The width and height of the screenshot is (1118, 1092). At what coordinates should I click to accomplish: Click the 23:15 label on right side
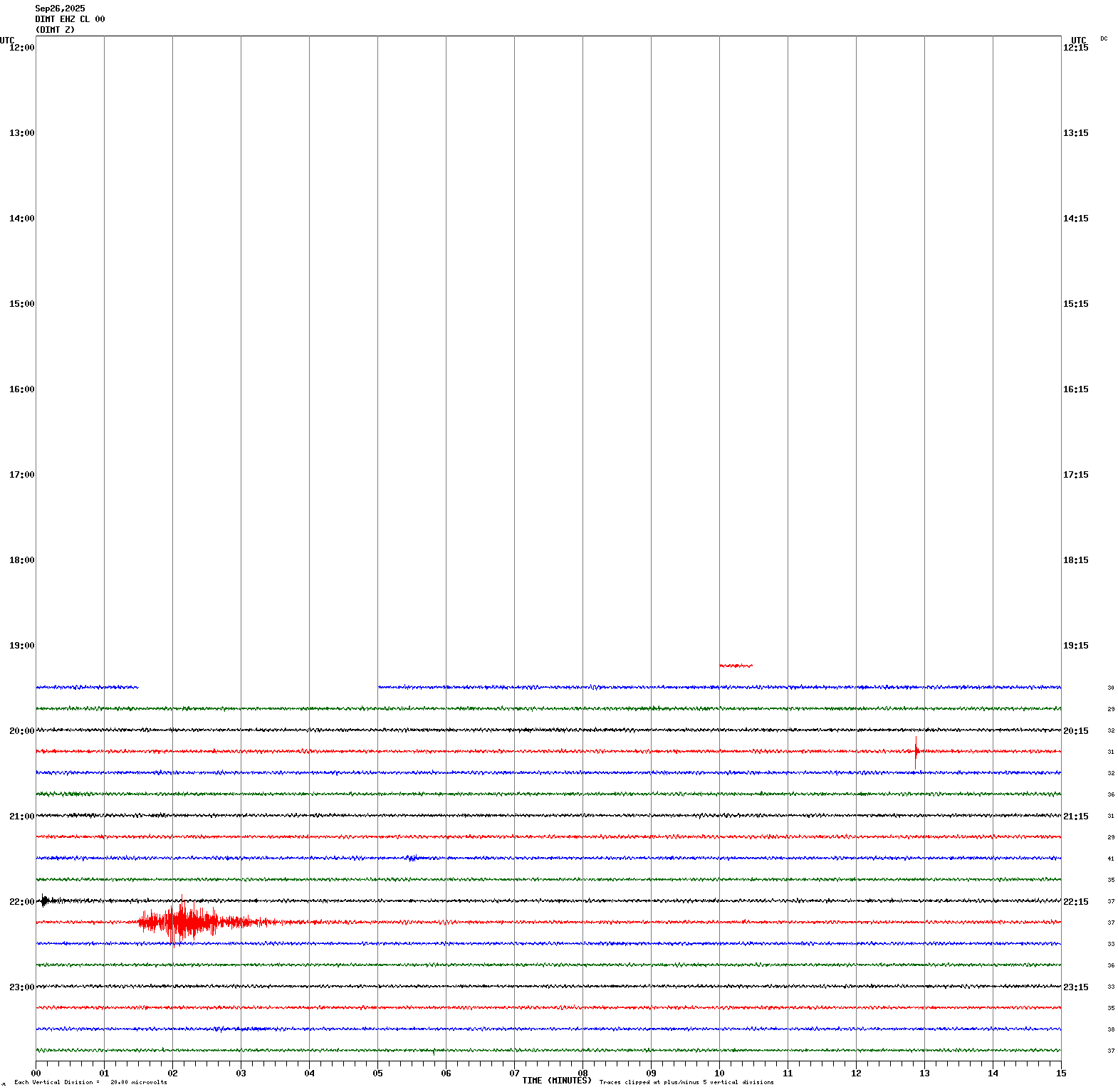click(x=1075, y=987)
